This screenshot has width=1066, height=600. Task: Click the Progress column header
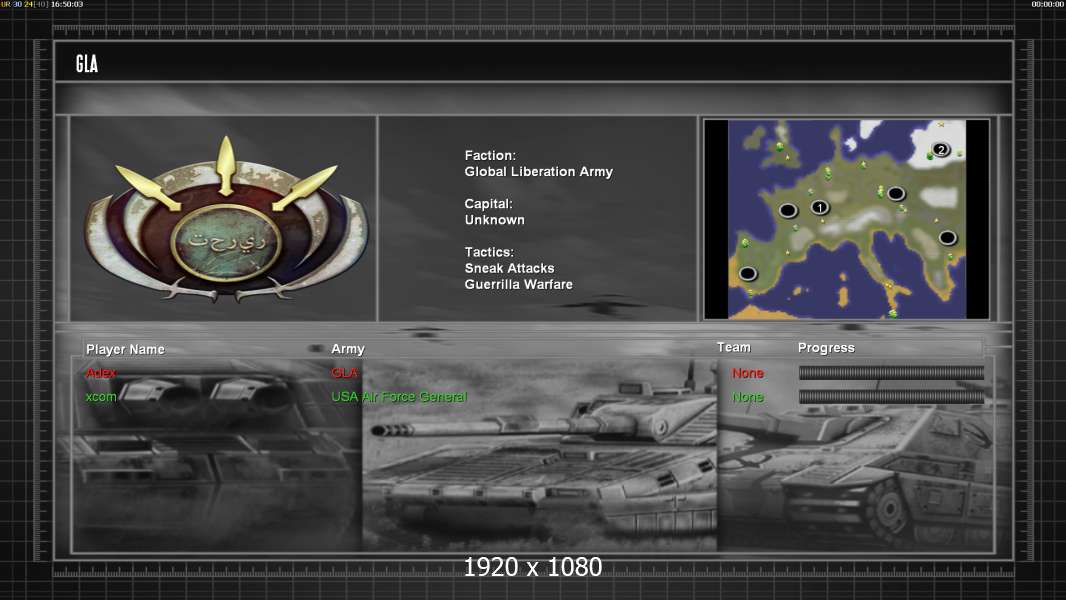pos(826,348)
